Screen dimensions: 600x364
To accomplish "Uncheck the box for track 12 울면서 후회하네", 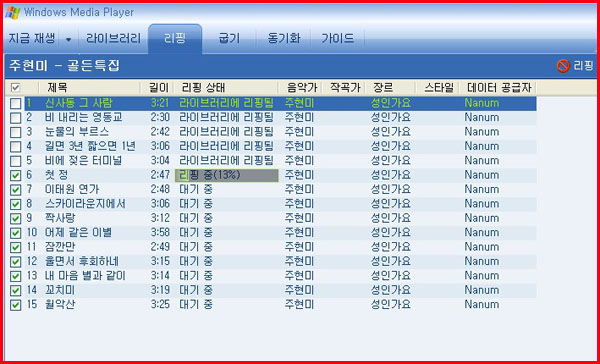I will tap(15, 262).
